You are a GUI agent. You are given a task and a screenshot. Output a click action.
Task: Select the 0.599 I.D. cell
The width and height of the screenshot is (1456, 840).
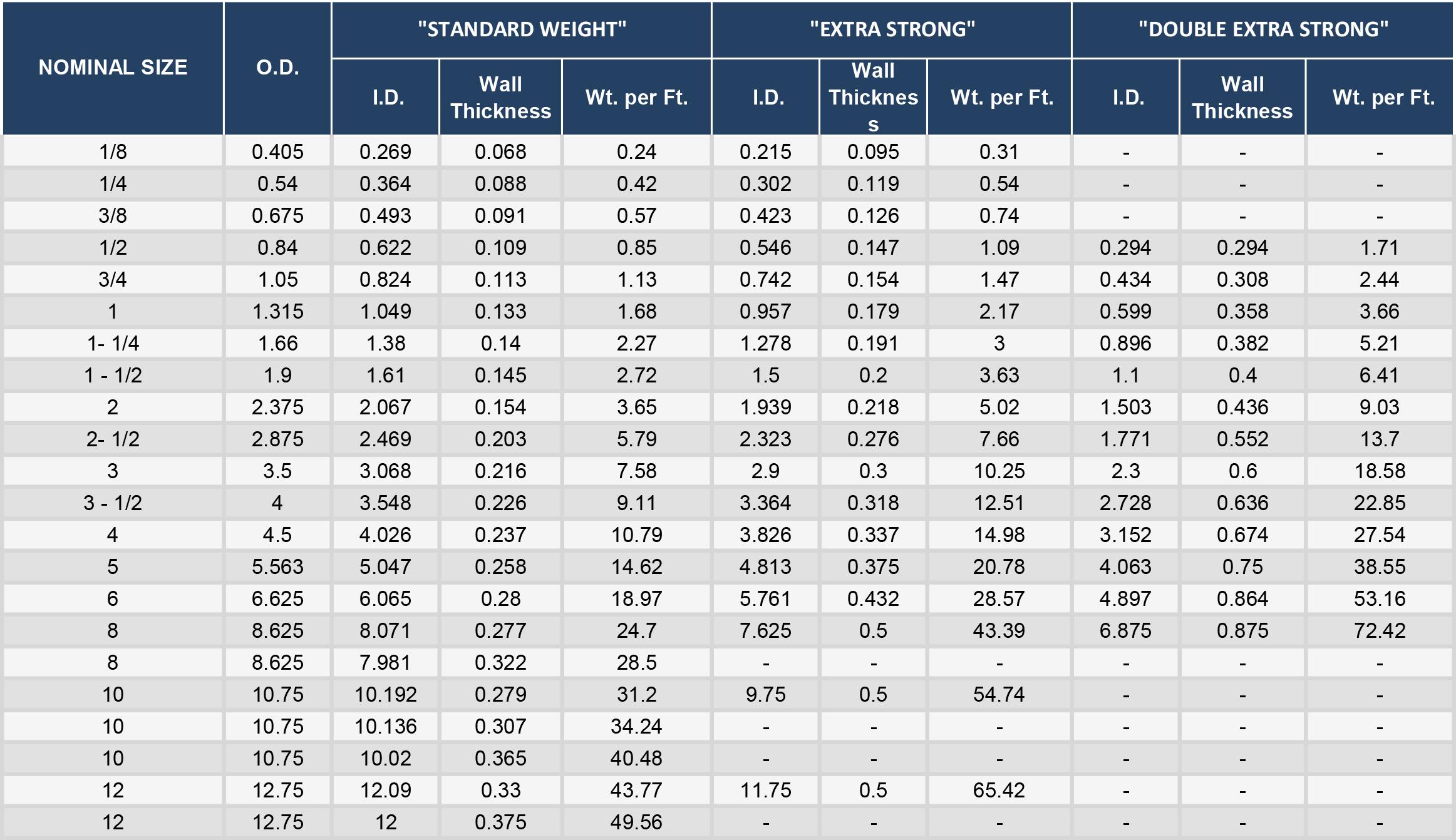pos(1125,311)
